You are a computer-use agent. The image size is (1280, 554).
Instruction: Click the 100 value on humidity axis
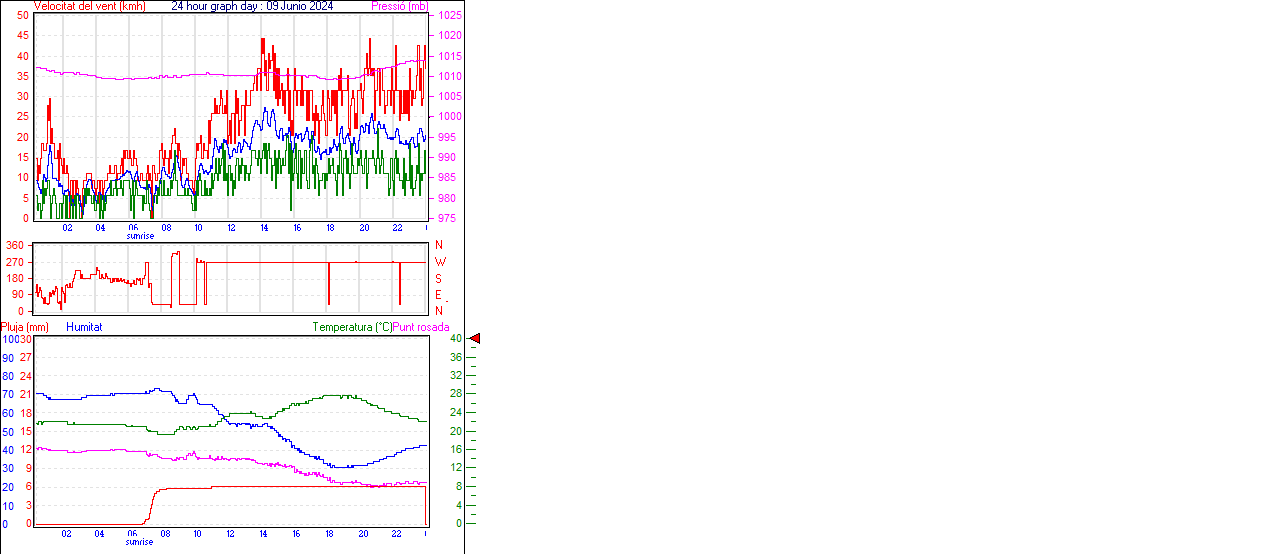tap(8, 339)
